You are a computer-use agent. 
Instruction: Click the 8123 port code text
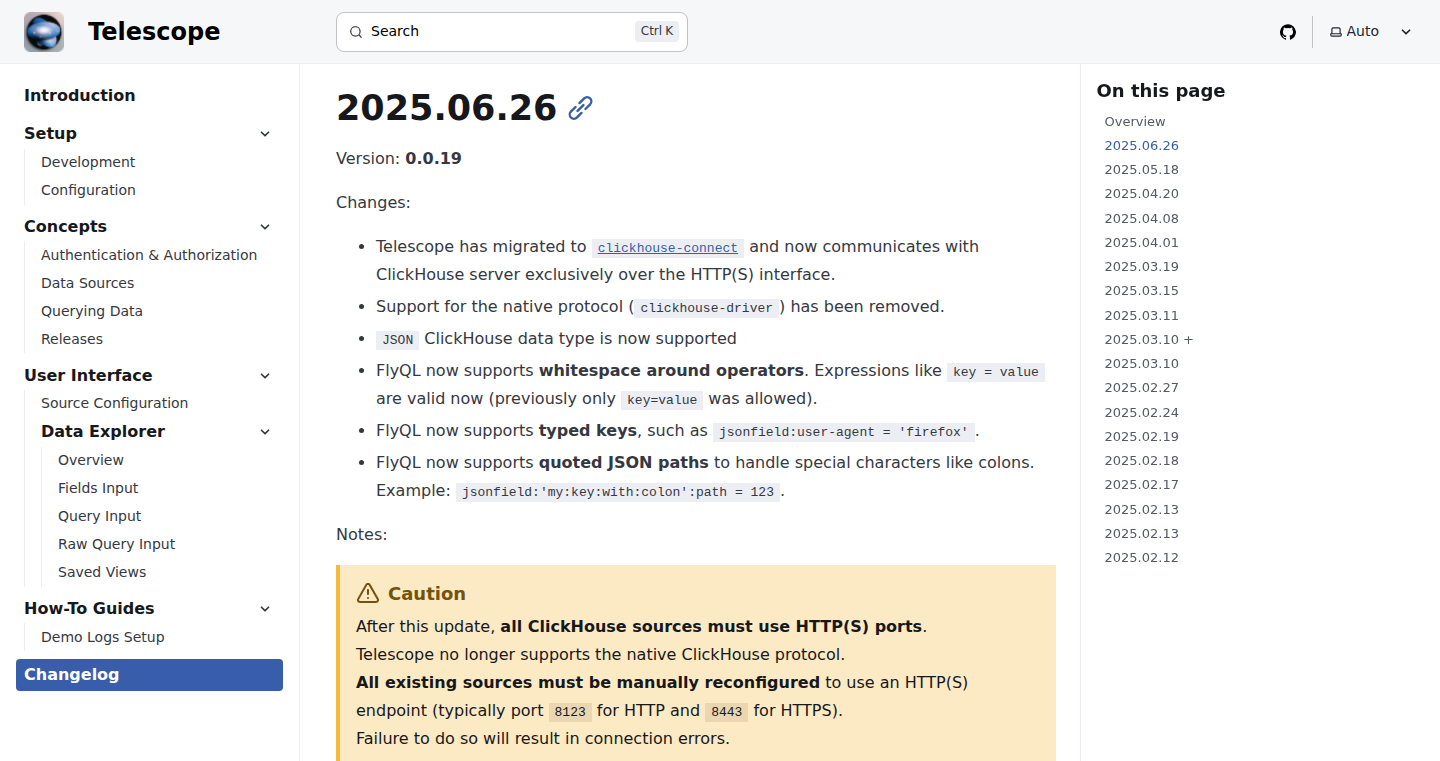(x=570, y=712)
